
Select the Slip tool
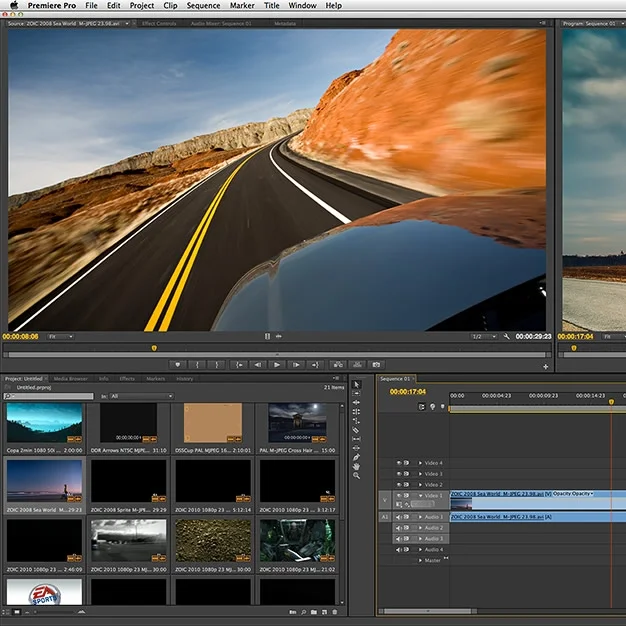click(x=356, y=439)
